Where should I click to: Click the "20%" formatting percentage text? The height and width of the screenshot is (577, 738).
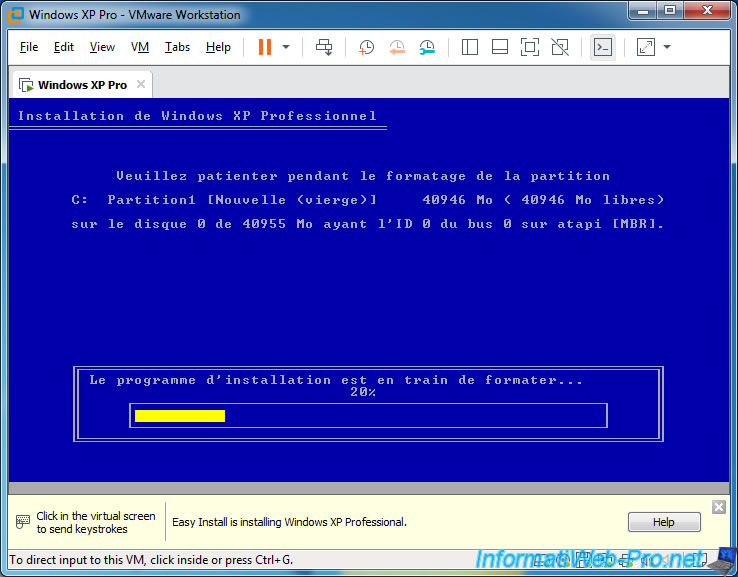[362, 392]
